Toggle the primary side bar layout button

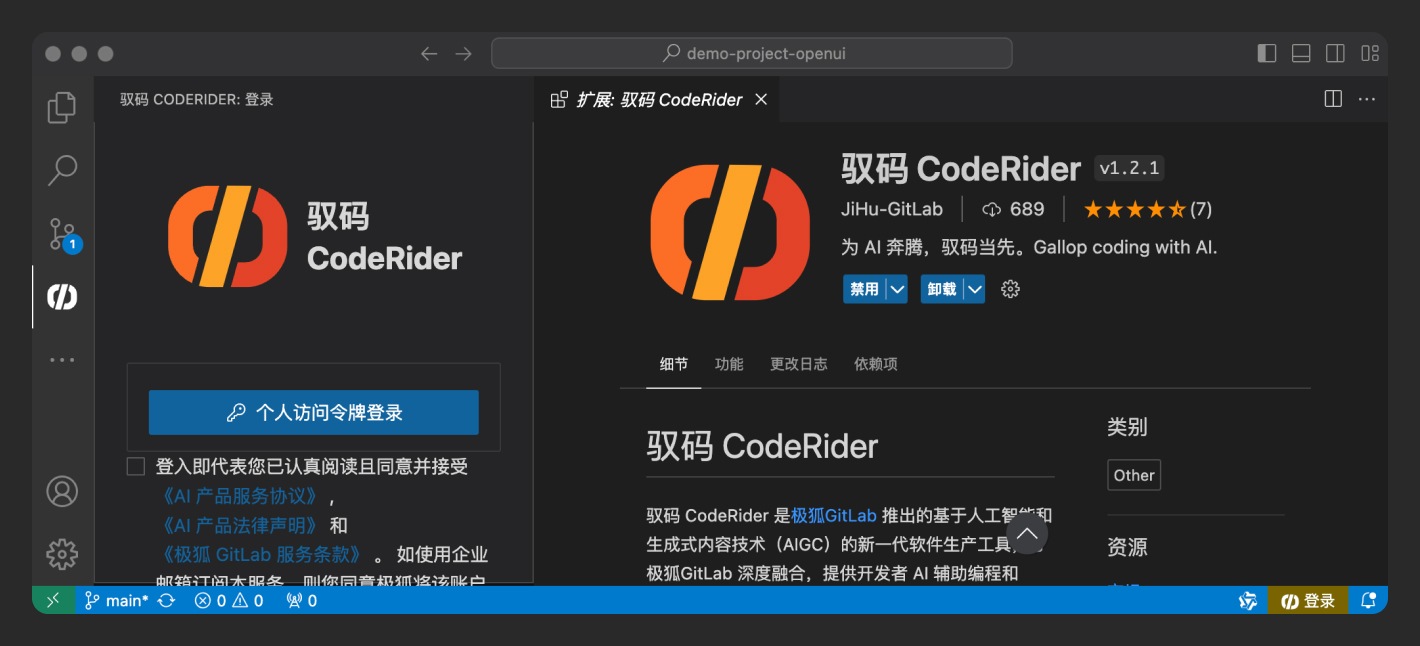[1267, 53]
